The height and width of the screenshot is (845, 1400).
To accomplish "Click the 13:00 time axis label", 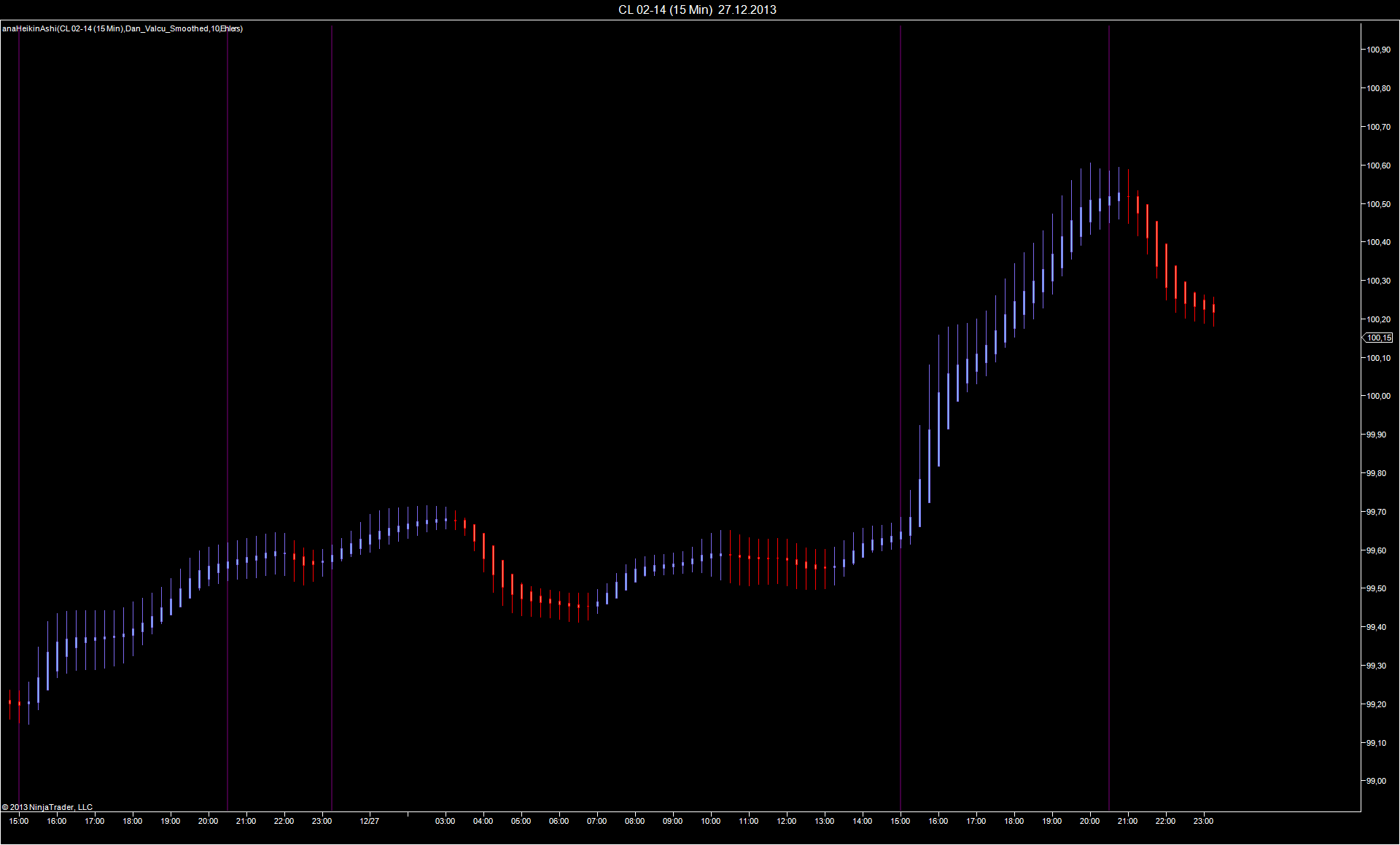I will click(824, 821).
